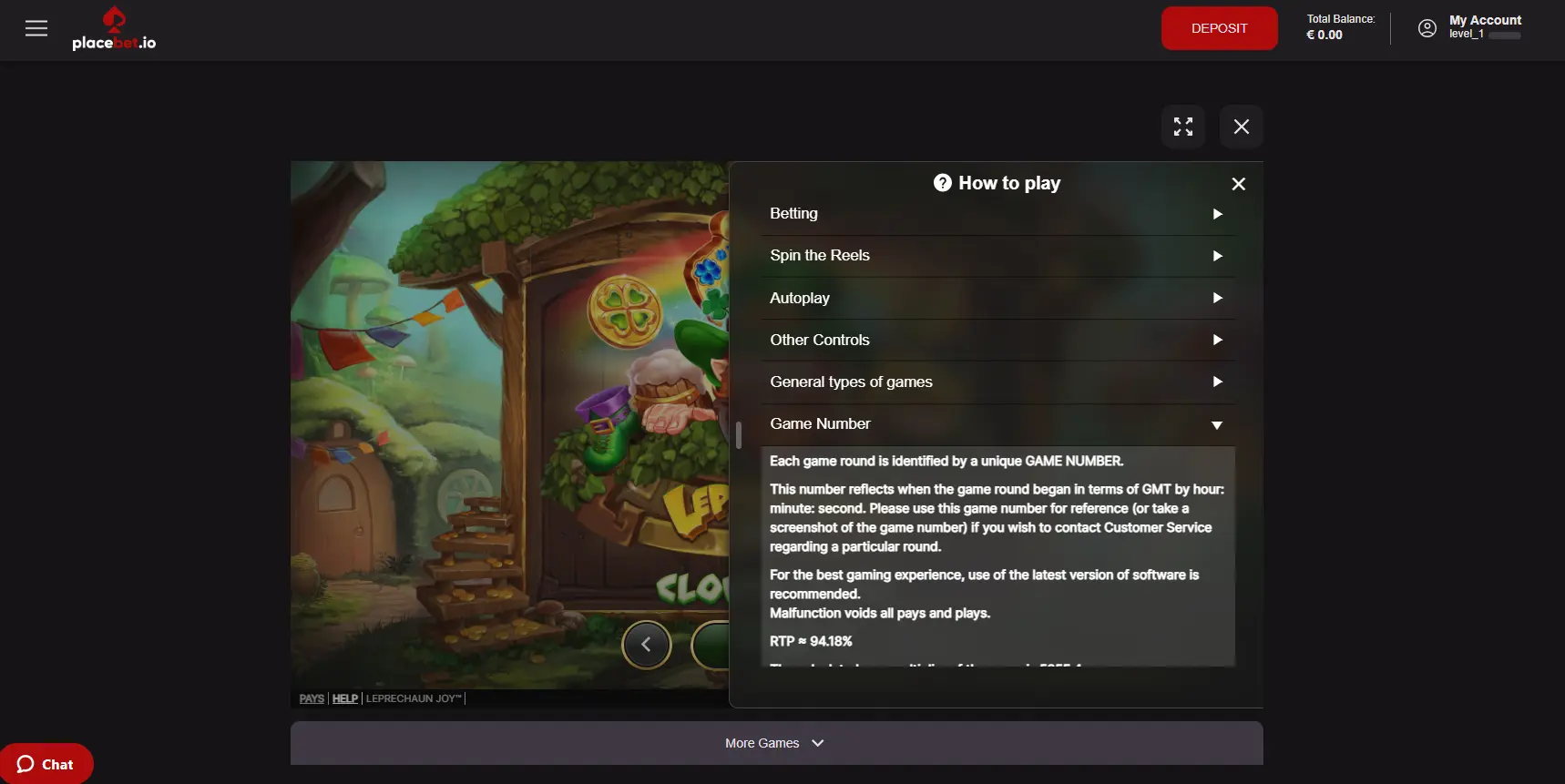Expand General types of games section

tap(997, 382)
